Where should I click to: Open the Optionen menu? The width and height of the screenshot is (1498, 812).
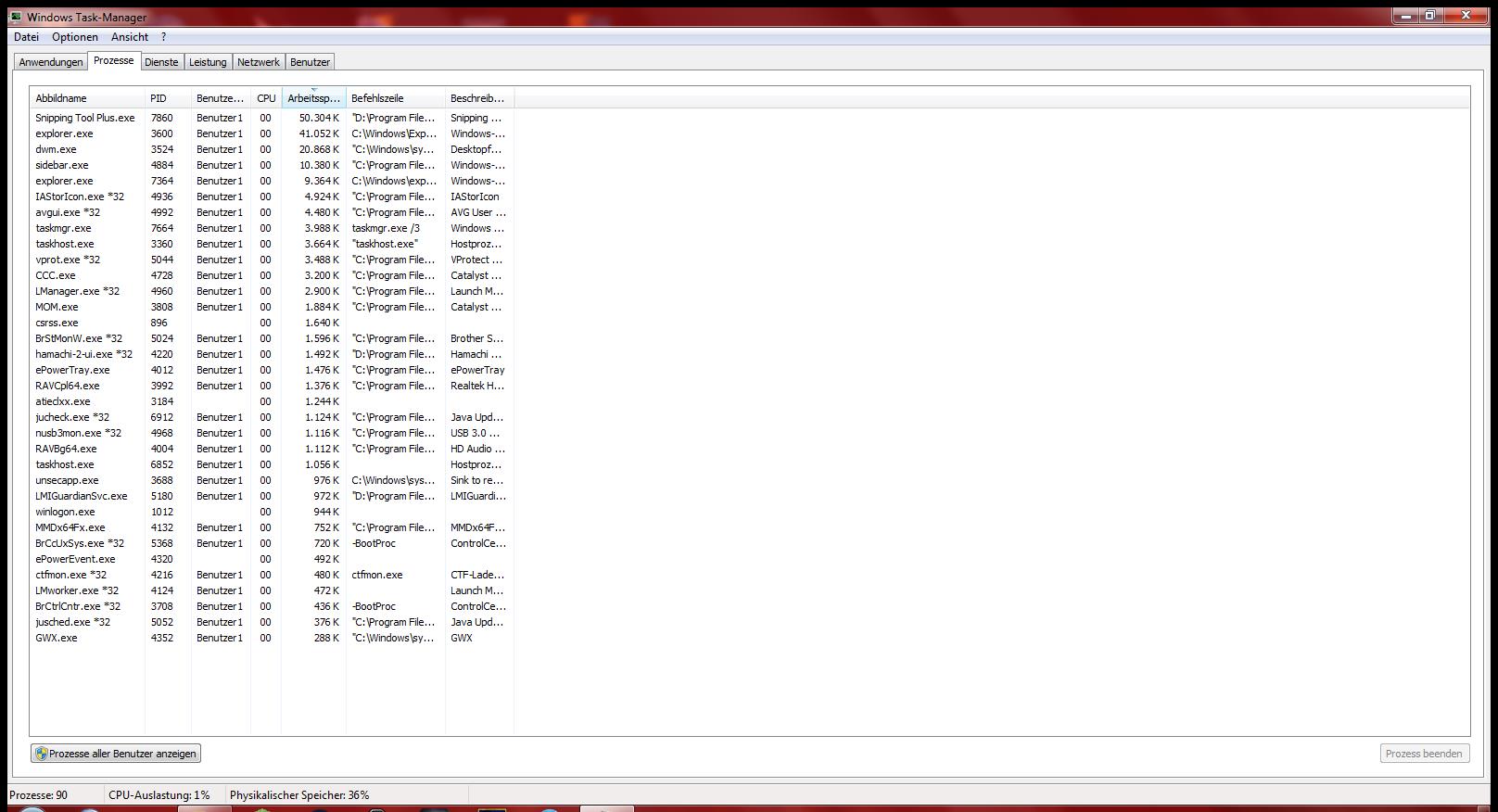click(75, 37)
